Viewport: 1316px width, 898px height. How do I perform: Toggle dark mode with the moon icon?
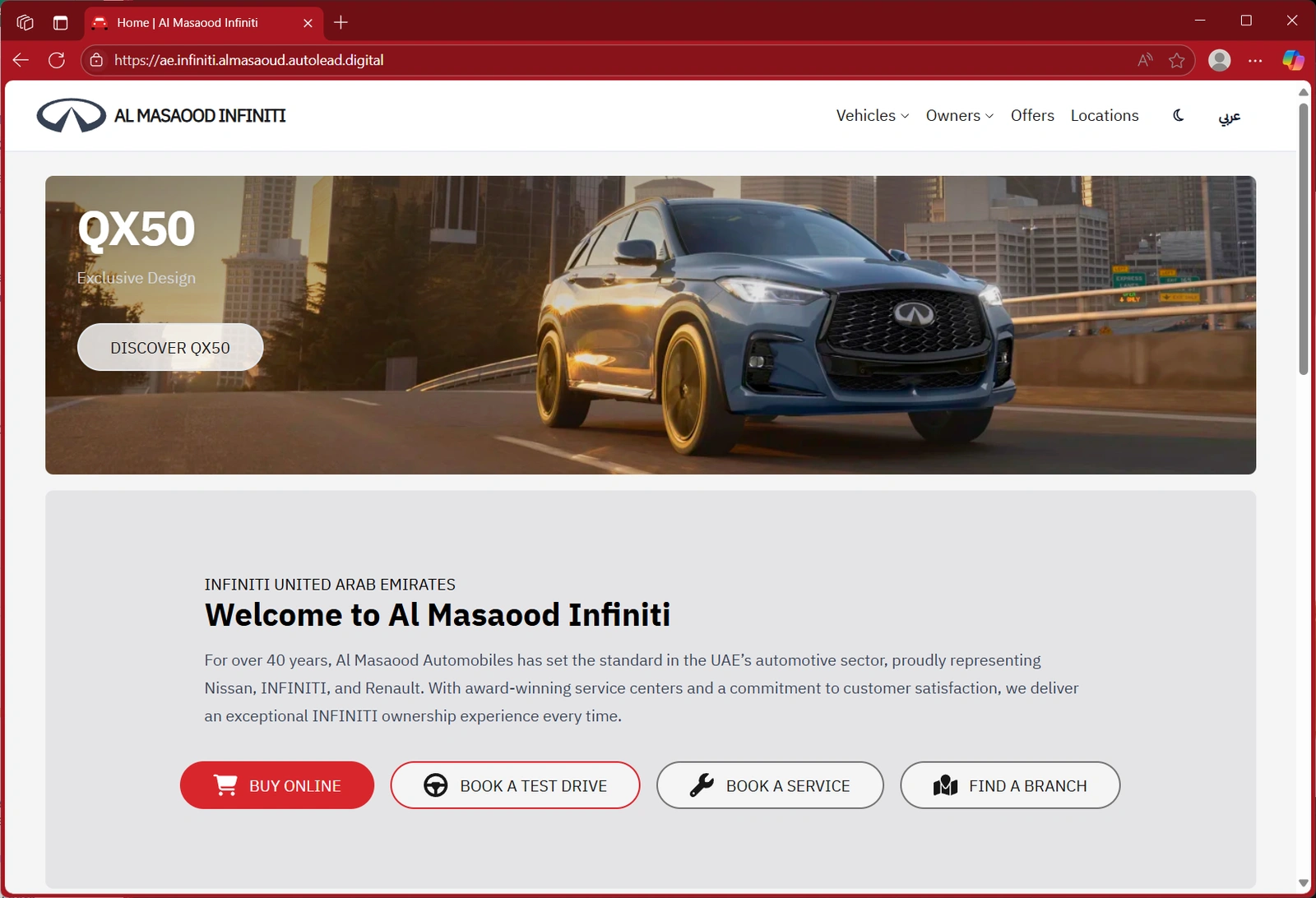(1177, 116)
